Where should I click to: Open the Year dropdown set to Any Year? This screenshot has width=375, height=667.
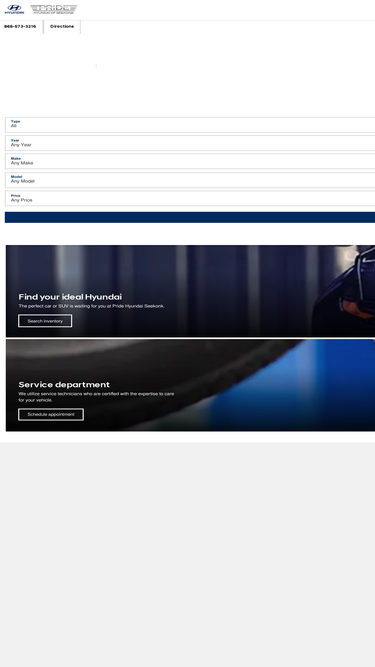point(190,143)
